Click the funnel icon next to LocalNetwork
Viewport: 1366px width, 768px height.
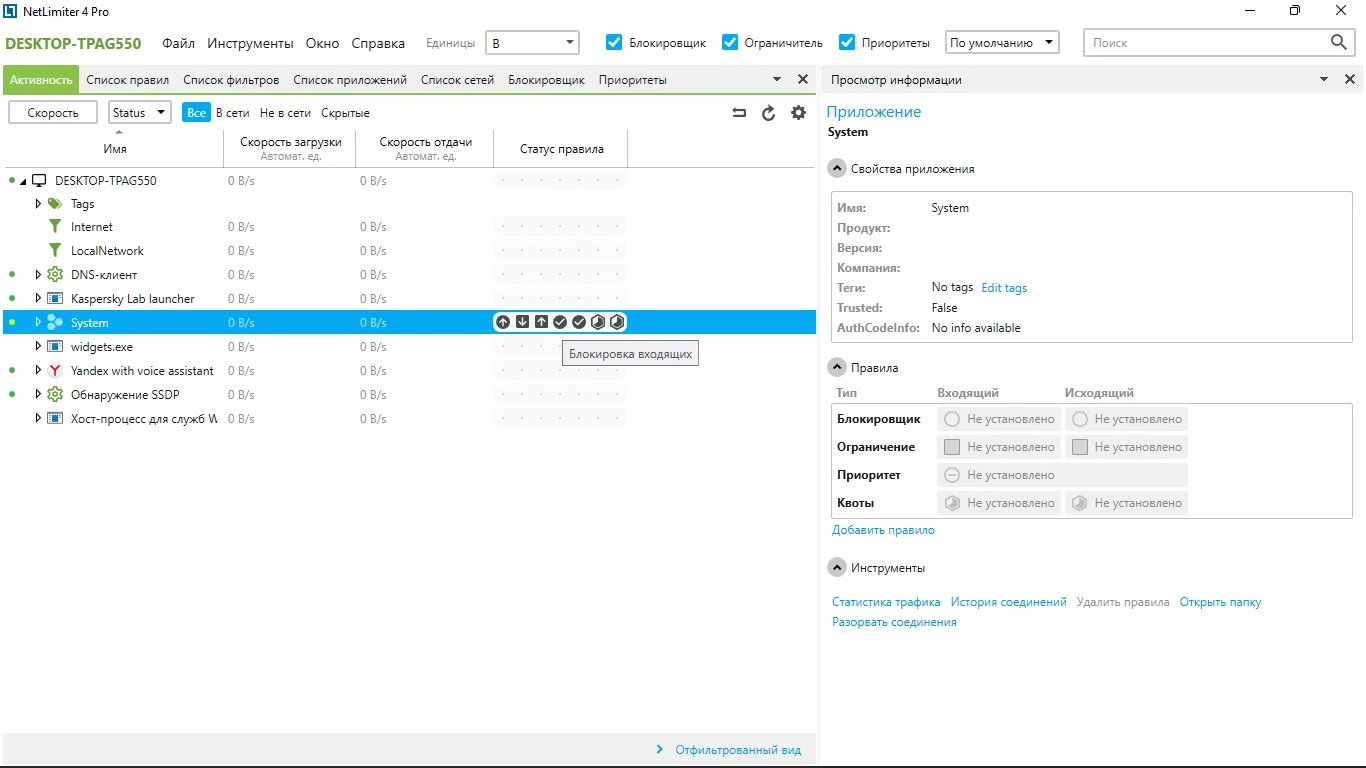[x=55, y=251]
